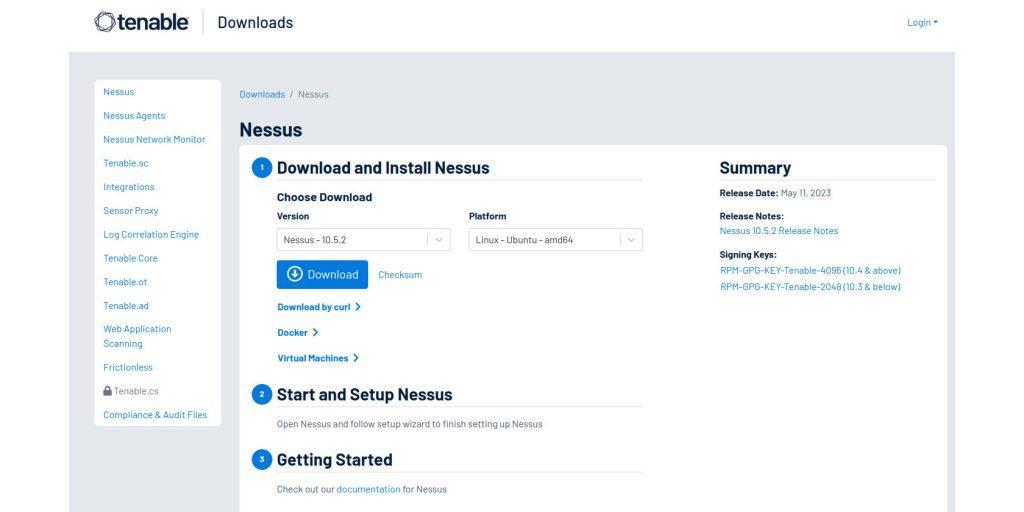
Task: Open the RPM-GPG-KEY-Tenable-4096 signing key
Action: coord(810,270)
